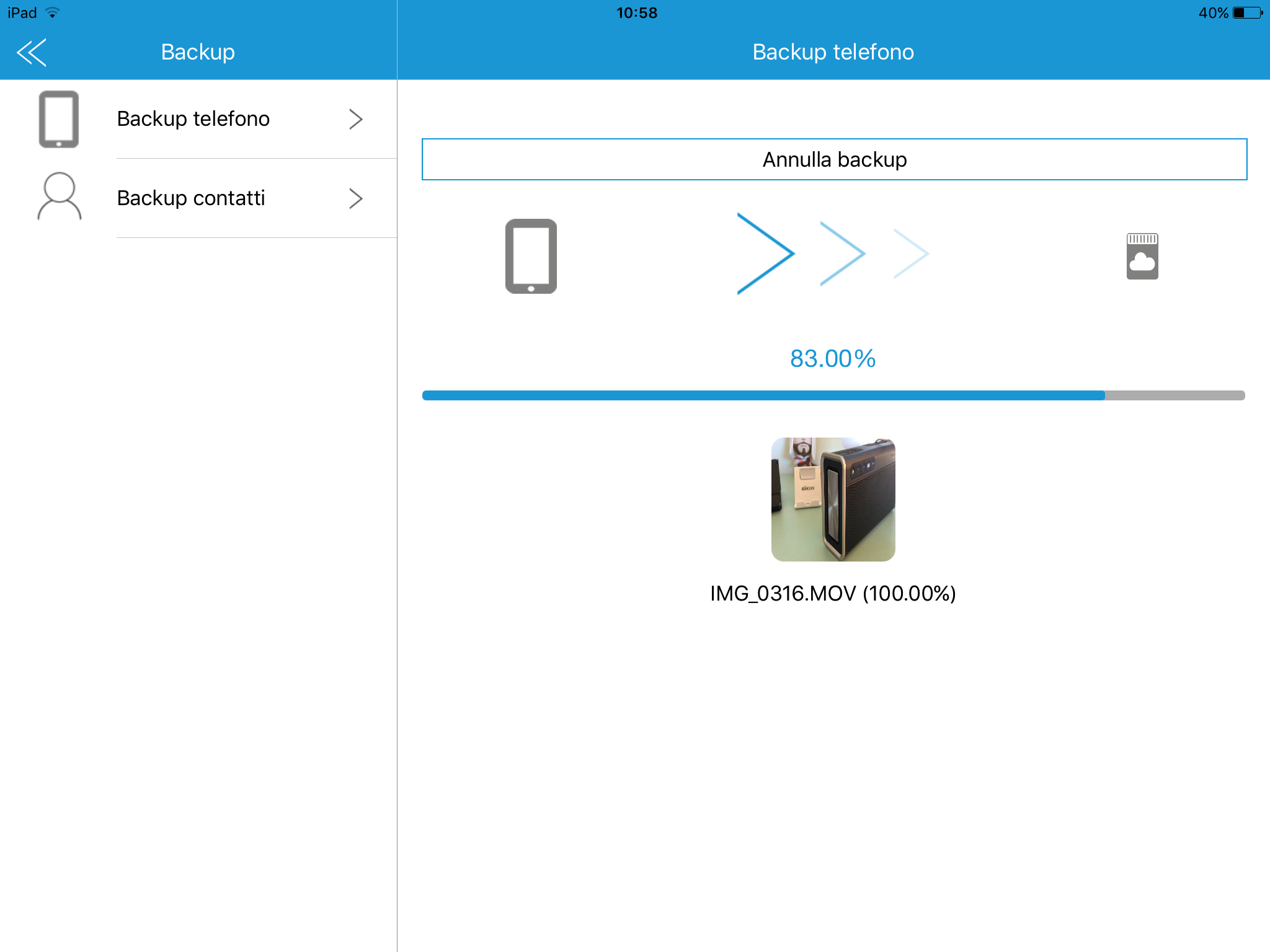The image size is (1270, 952).
Task: Click the blue backup progress bar
Action: (x=833, y=395)
